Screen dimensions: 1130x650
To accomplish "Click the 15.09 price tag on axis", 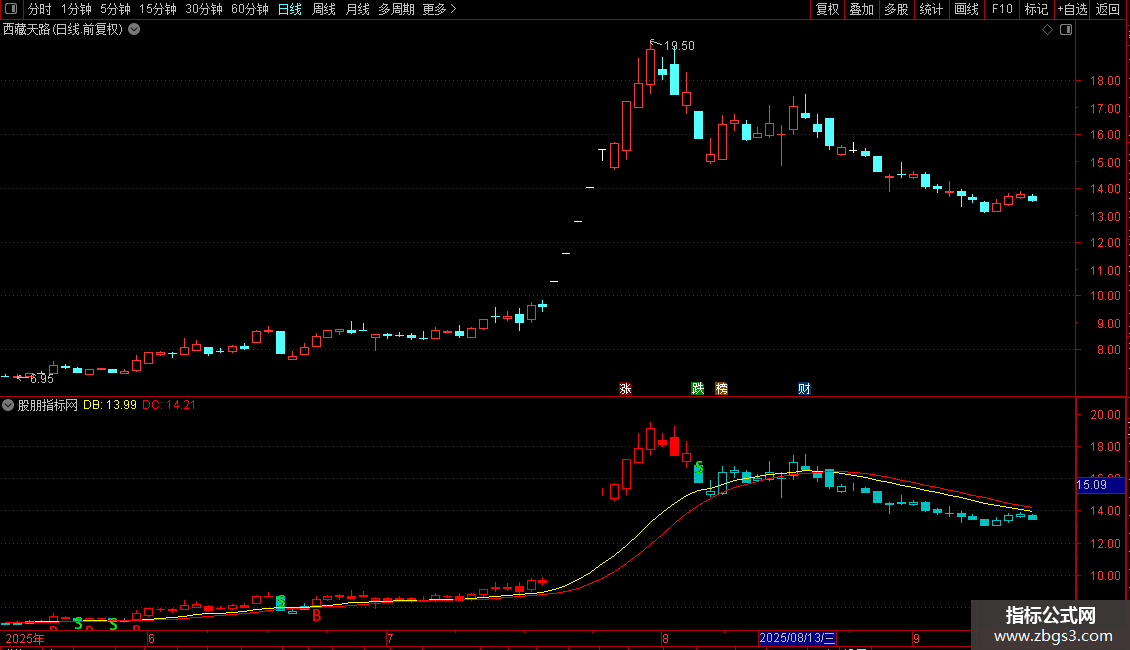I will click(x=1100, y=485).
